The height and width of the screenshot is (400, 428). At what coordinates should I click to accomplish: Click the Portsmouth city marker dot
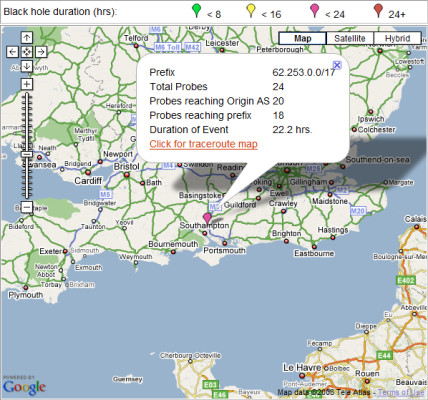tap(225, 243)
